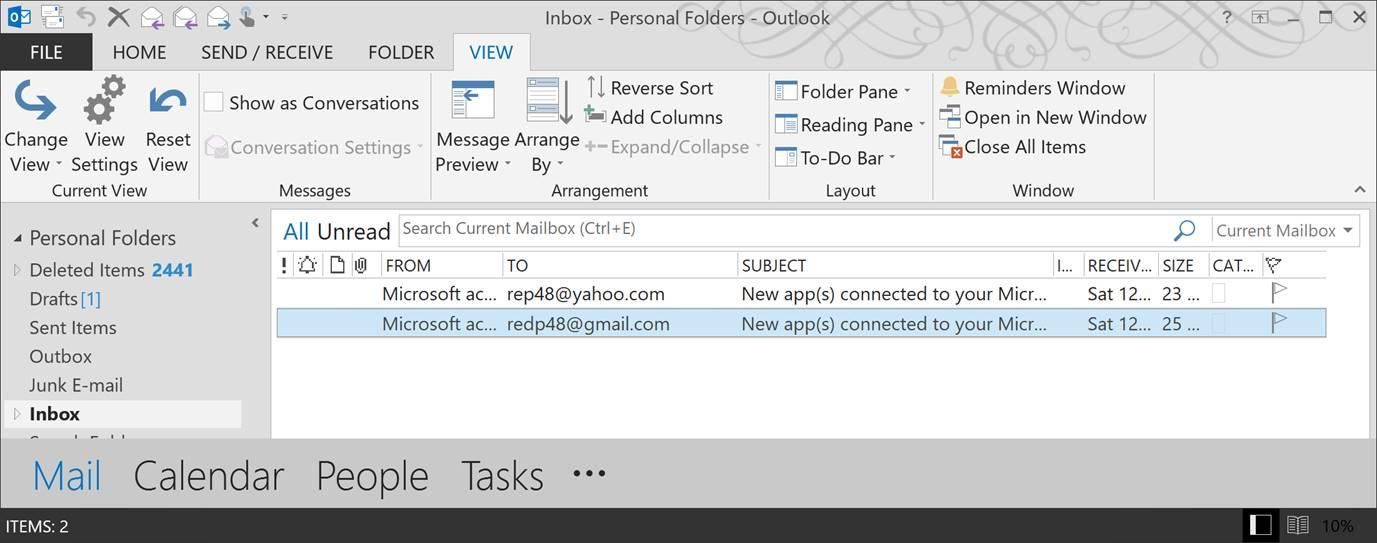Image resolution: width=1377 pixels, height=543 pixels.
Task: Select the VIEW tab
Action: point(491,52)
